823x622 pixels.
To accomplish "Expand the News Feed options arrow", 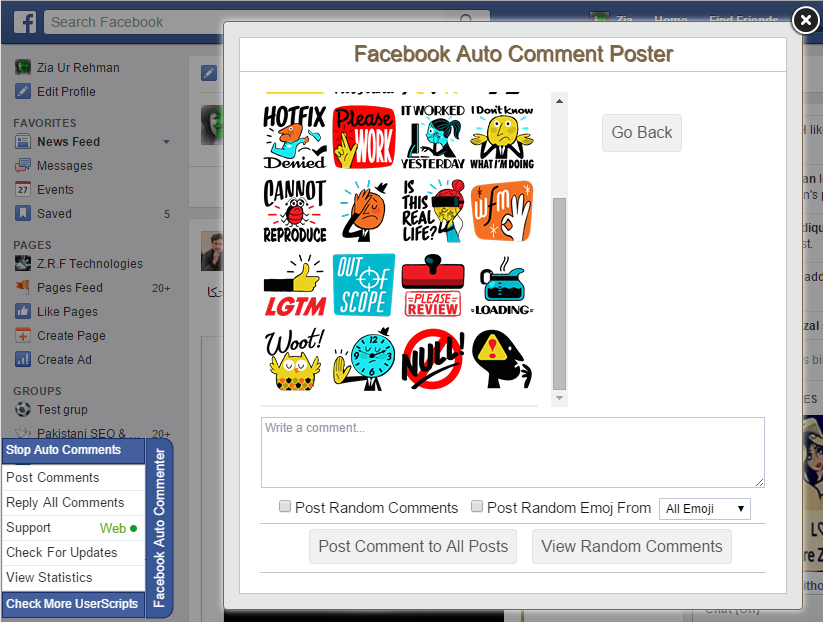I will [166, 142].
